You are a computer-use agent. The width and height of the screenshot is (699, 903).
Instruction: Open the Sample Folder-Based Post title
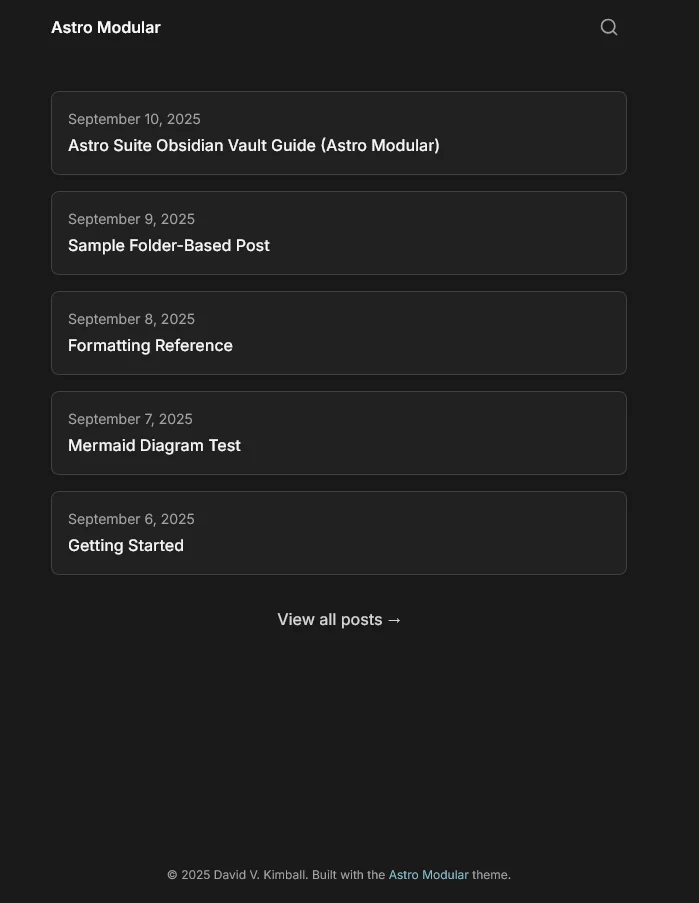tap(169, 246)
